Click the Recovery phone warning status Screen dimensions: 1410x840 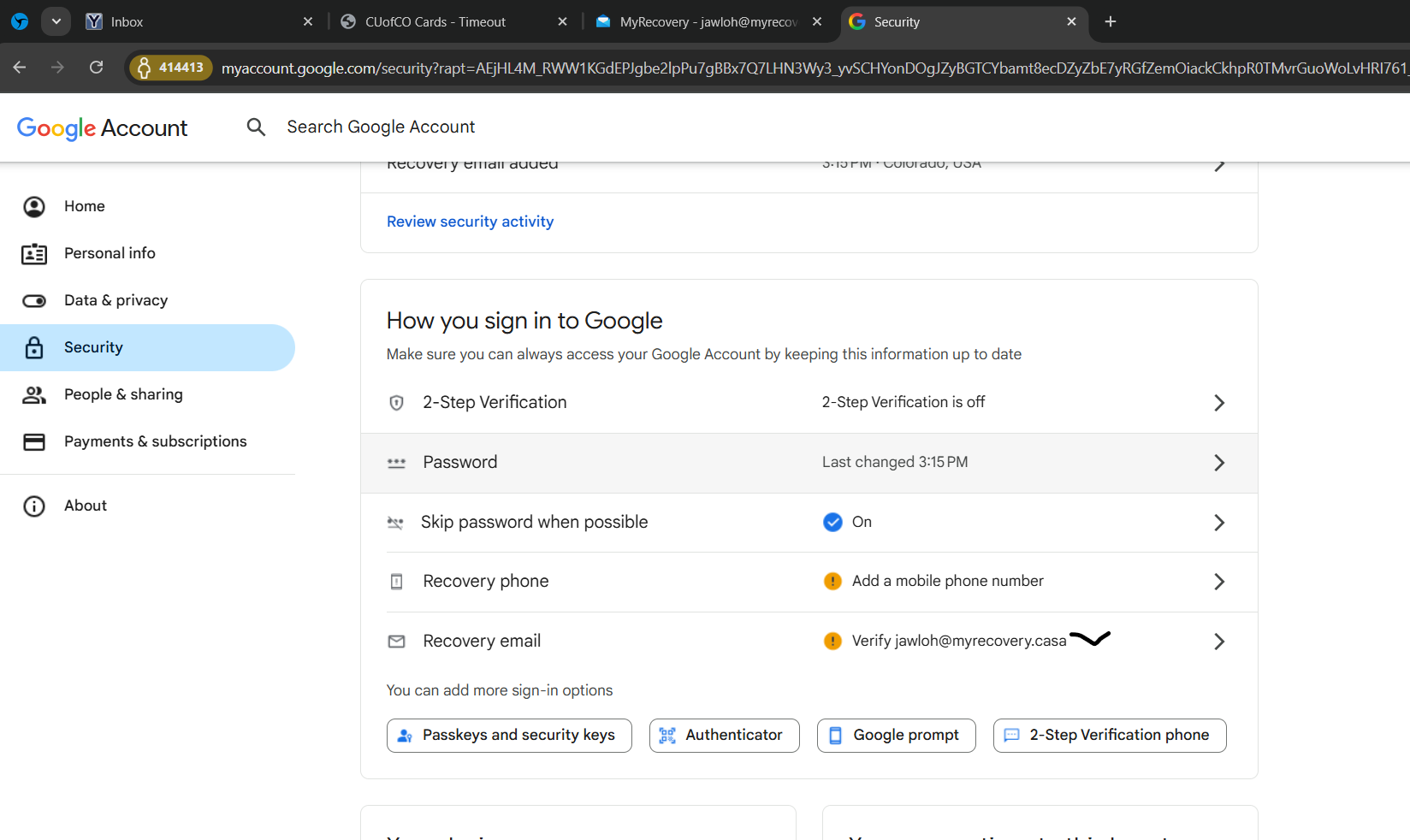coord(946,582)
